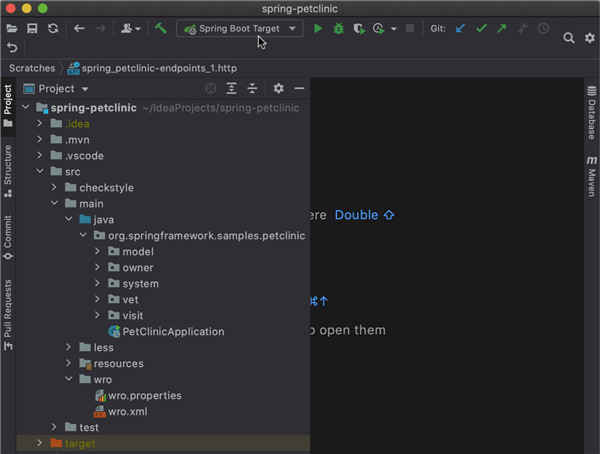Expand the owner package
Image resolution: width=600 pixels, height=454 pixels.
(97, 268)
